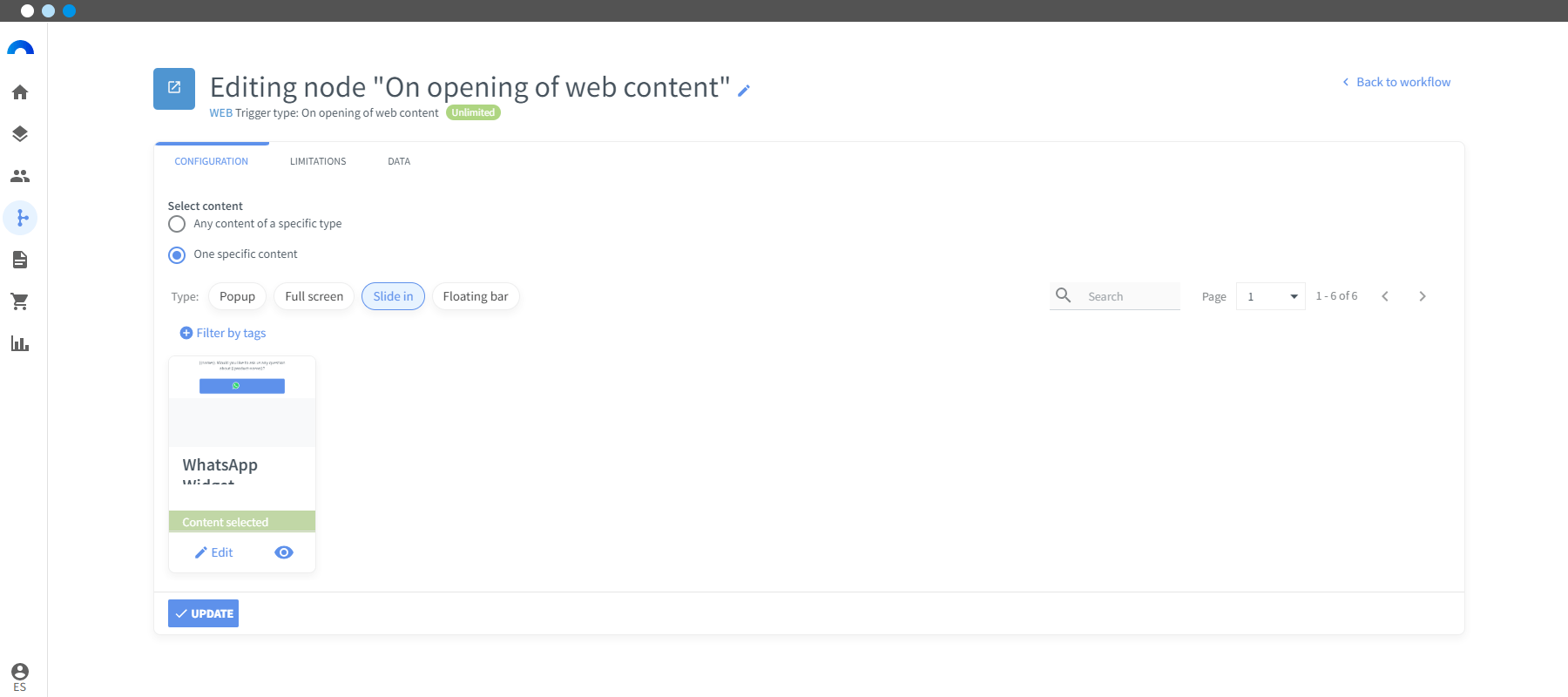The width and height of the screenshot is (1568, 697).
Task: Expand Filter by tags
Action: point(223,333)
